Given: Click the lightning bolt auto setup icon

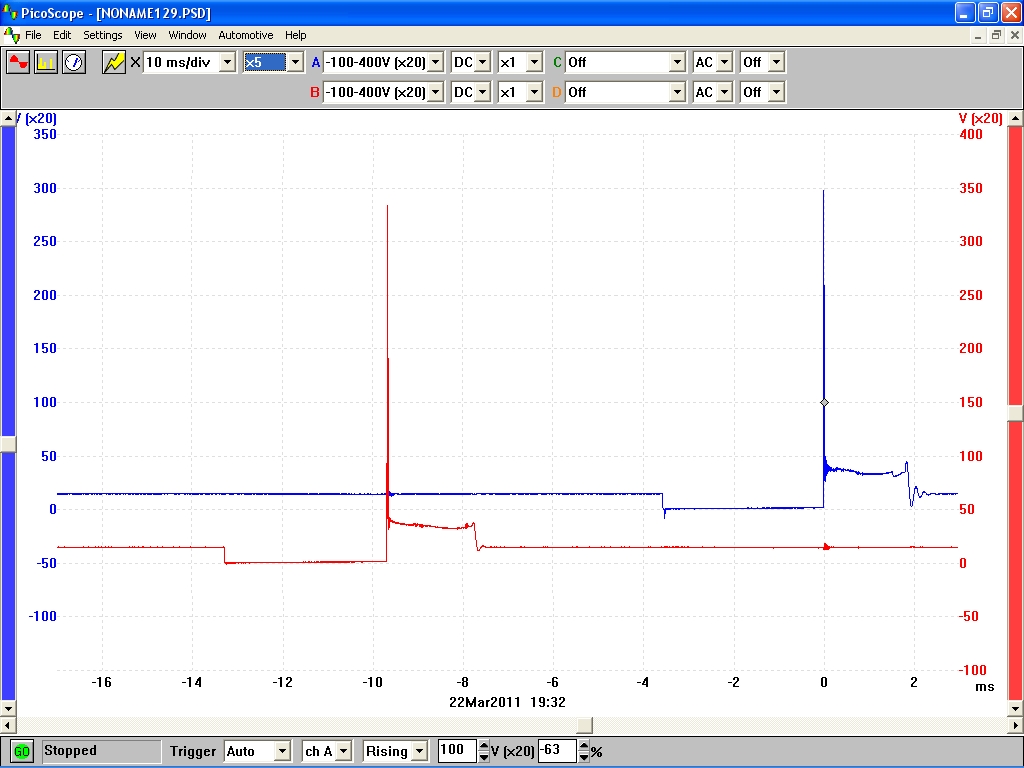Looking at the screenshot, I should click(x=114, y=62).
